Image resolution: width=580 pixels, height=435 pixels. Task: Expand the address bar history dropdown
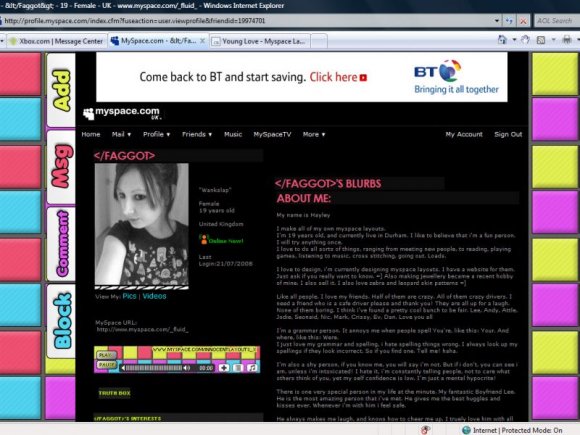pyautogui.click(x=497, y=21)
